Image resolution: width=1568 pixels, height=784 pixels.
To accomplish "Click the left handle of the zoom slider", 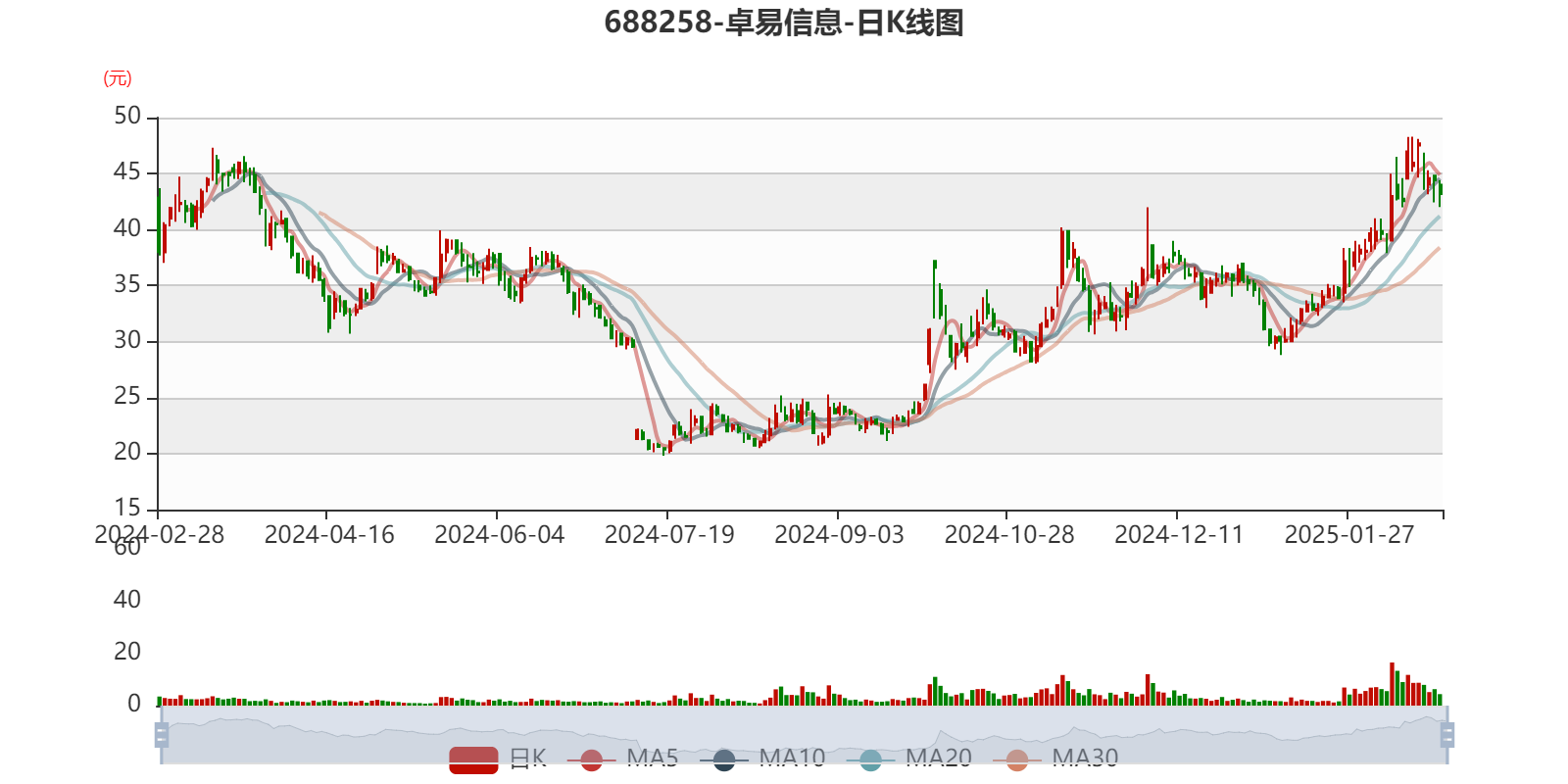I will [x=162, y=735].
